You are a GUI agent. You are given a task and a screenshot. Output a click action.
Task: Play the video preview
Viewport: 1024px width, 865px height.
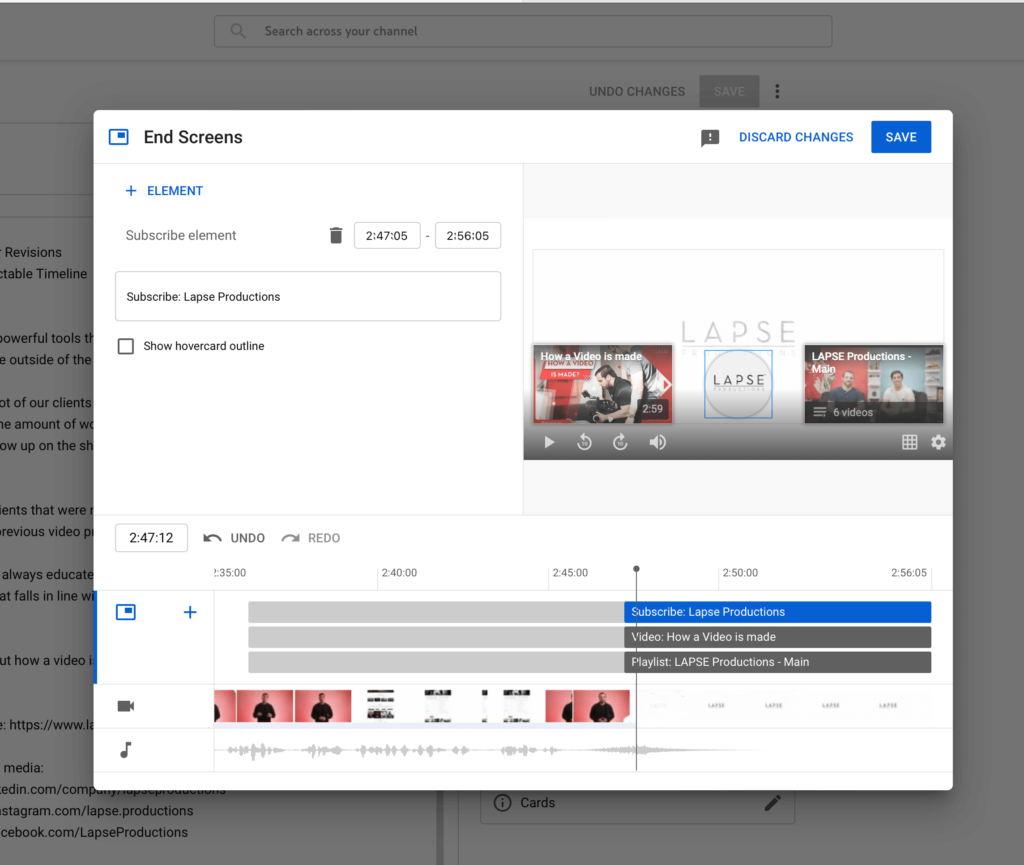pos(549,442)
